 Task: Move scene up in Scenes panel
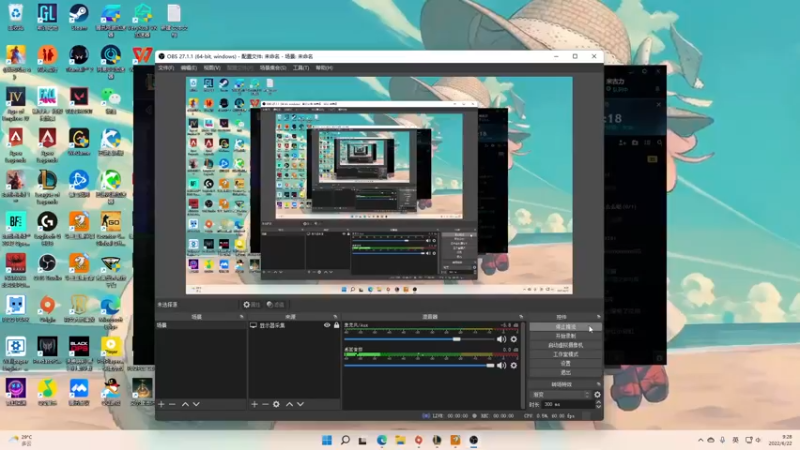coord(185,404)
